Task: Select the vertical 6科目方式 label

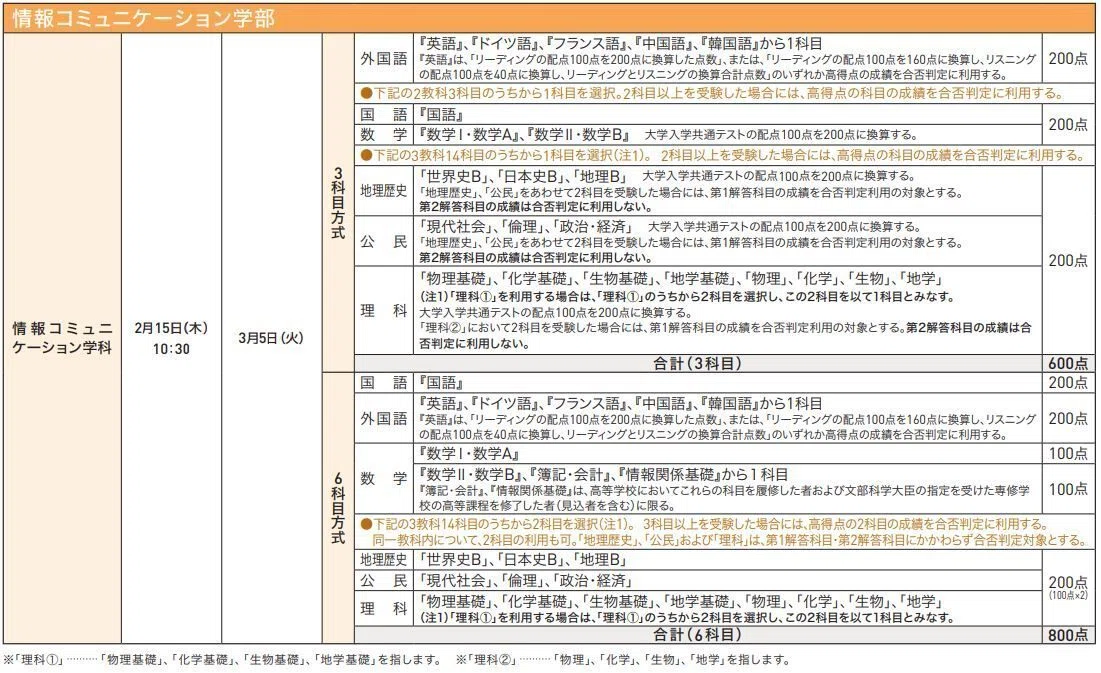Action: pos(338,508)
